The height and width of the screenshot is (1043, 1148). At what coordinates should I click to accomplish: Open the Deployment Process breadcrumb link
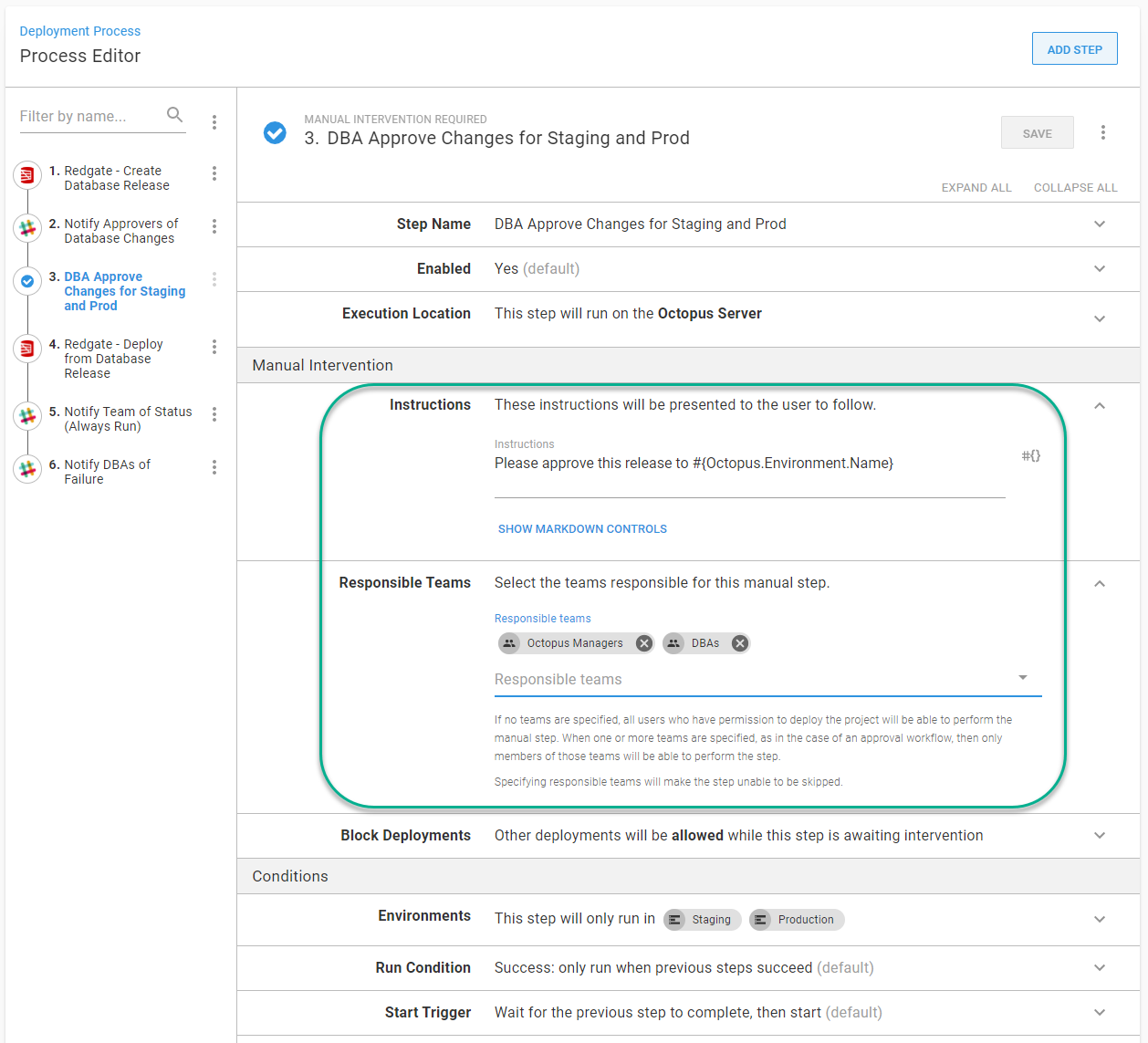(x=80, y=31)
